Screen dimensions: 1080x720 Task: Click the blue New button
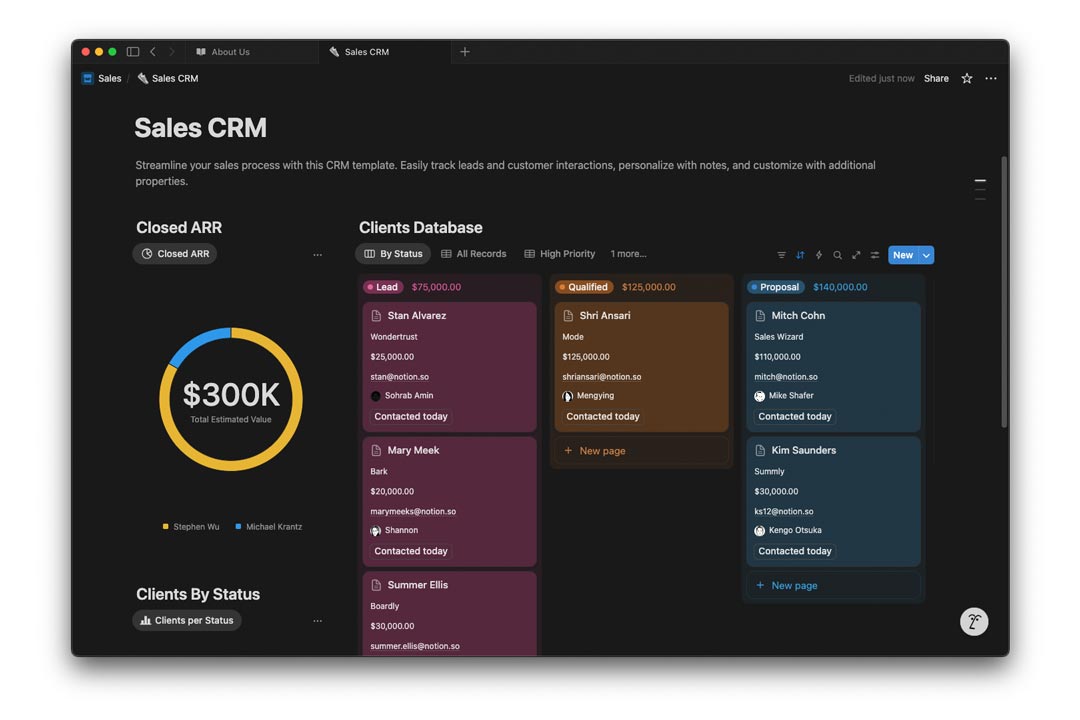(903, 255)
